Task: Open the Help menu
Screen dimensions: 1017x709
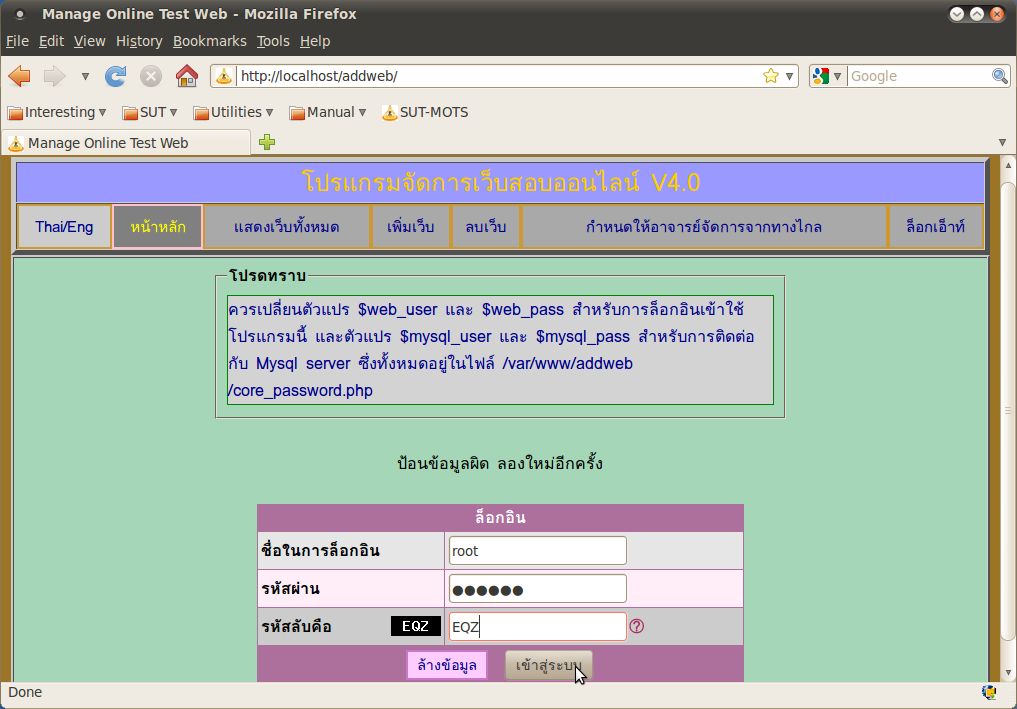Action: 315,41
